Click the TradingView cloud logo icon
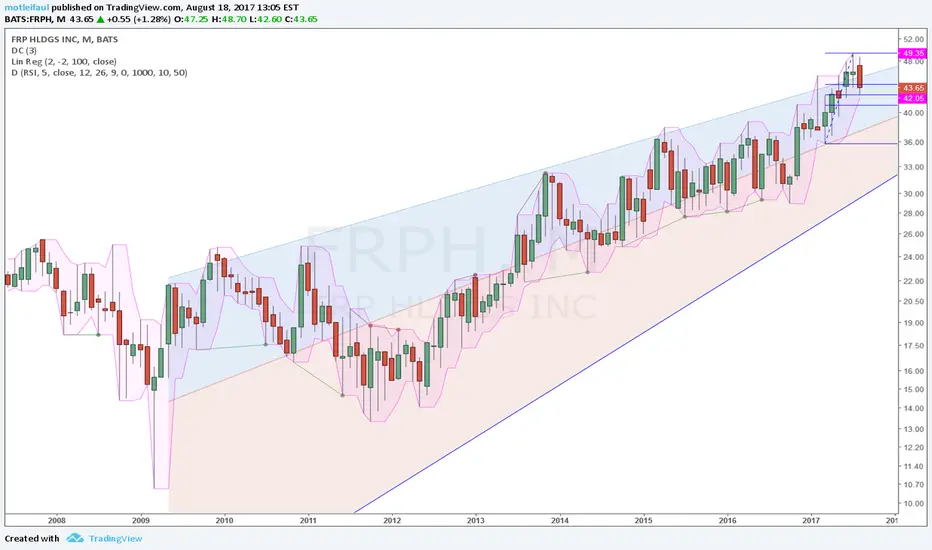The width and height of the screenshot is (932, 550). click(75, 538)
